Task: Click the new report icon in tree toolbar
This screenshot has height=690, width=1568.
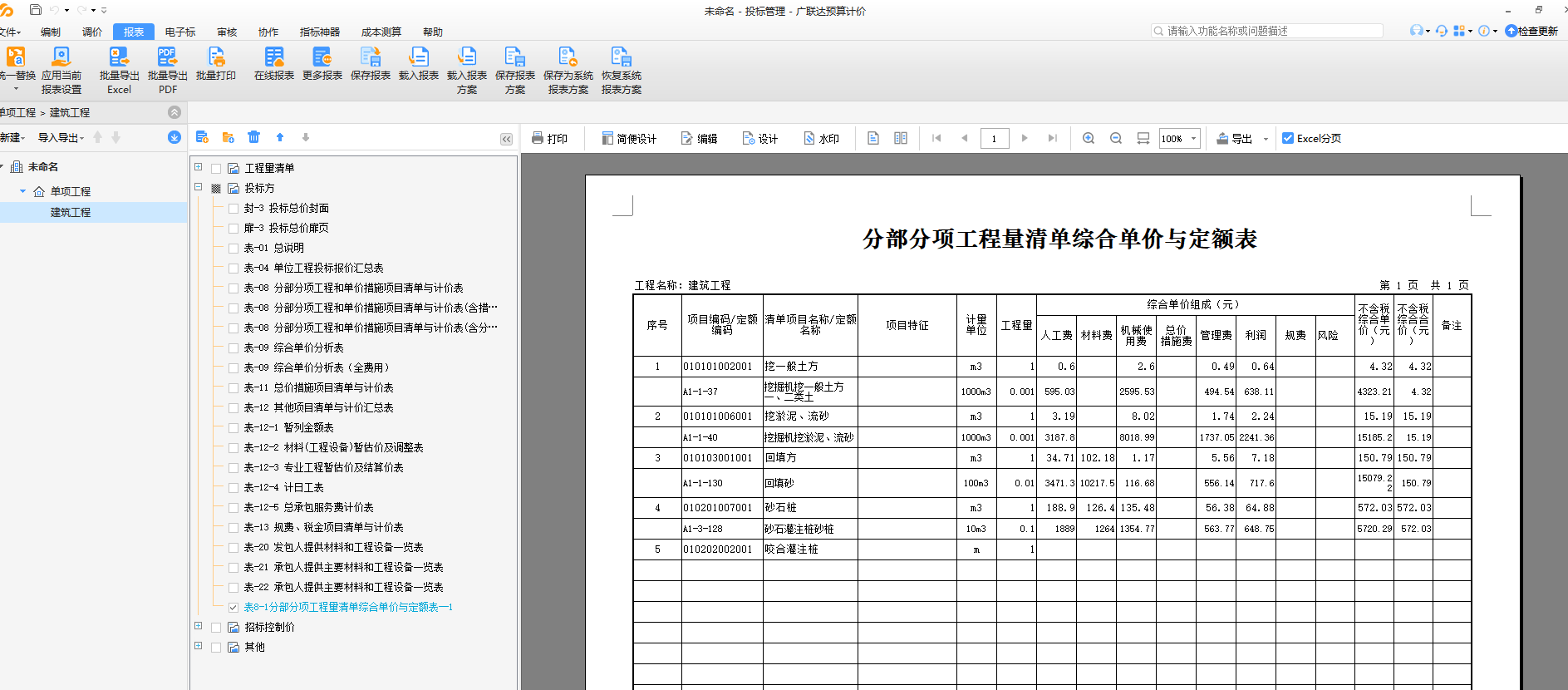Action: coord(202,137)
